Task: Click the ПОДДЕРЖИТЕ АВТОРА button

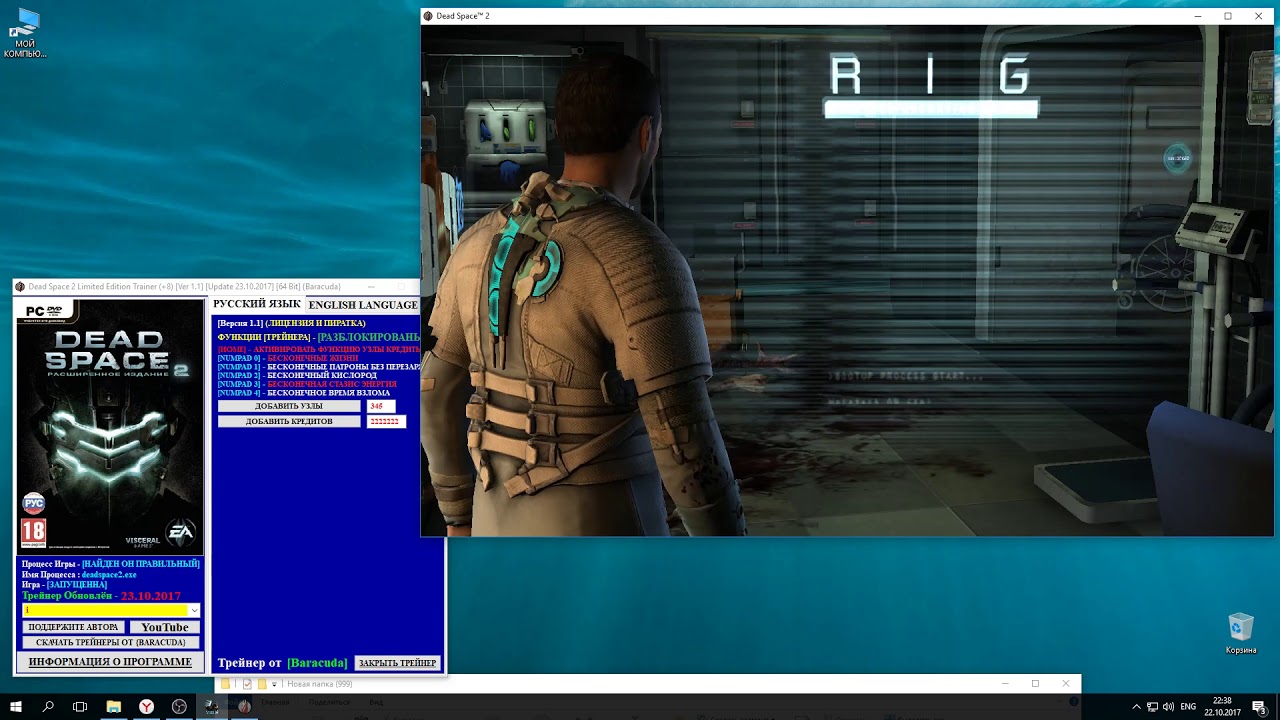Action: (74, 627)
